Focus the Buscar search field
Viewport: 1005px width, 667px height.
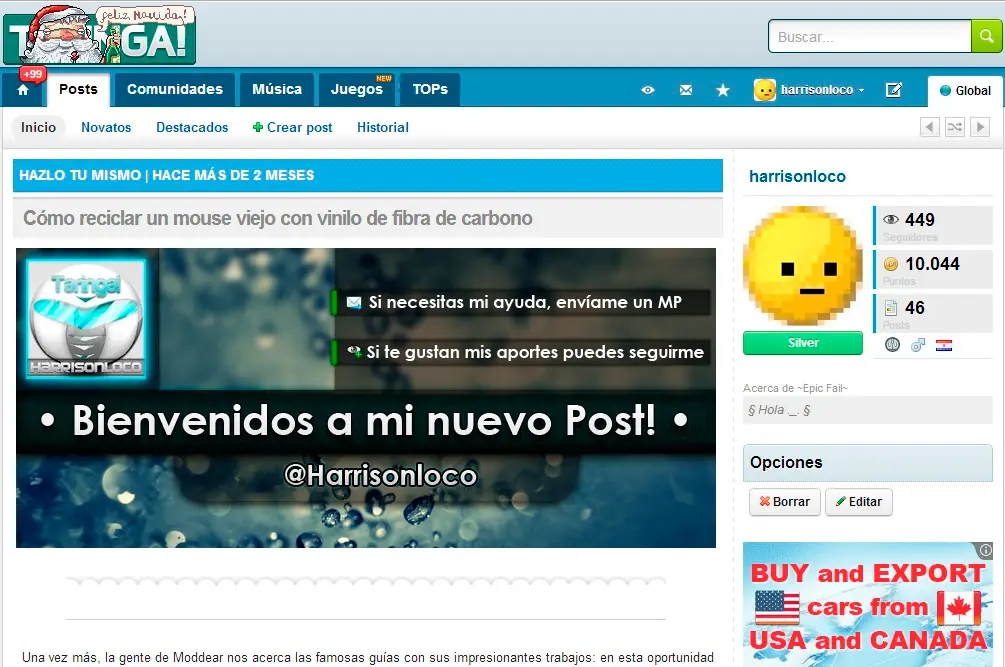[x=870, y=37]
